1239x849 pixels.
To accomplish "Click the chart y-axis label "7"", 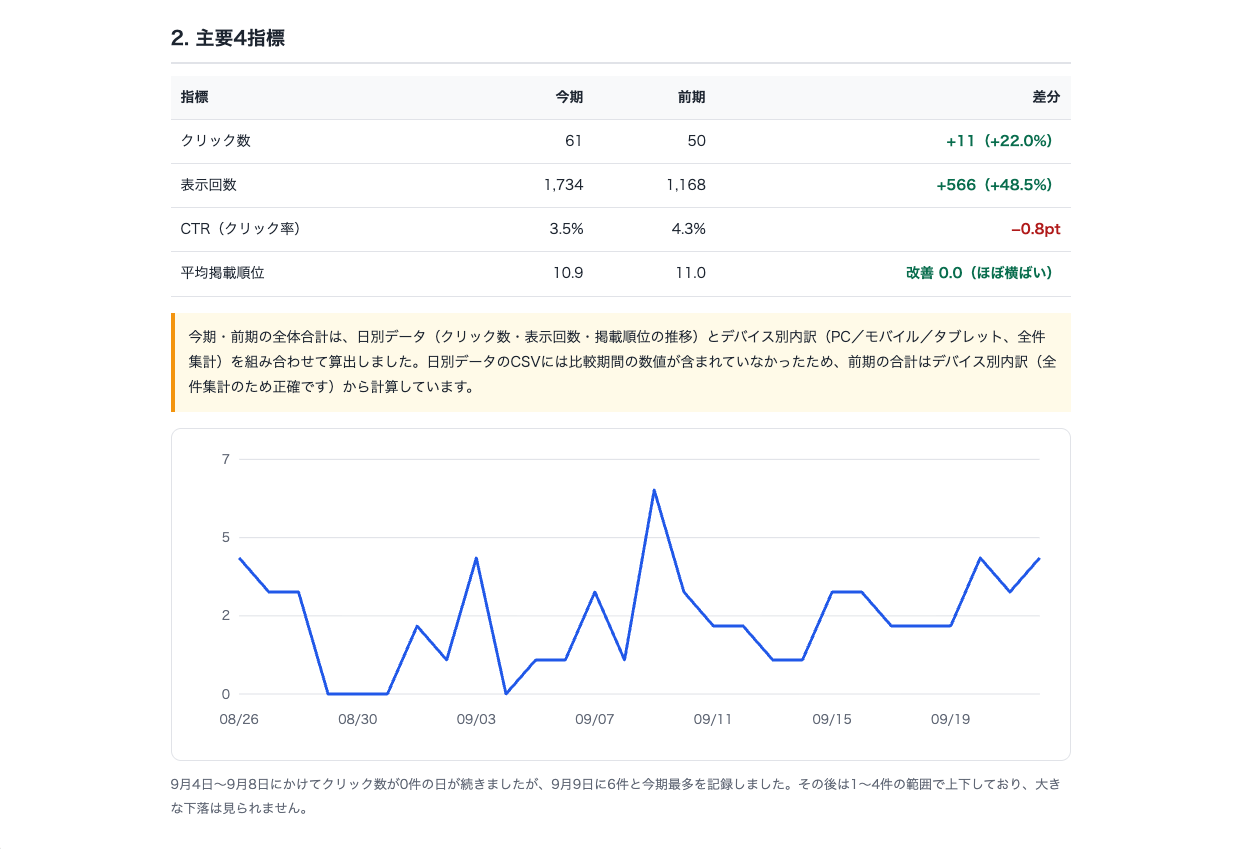I will (x=226, y=460).
